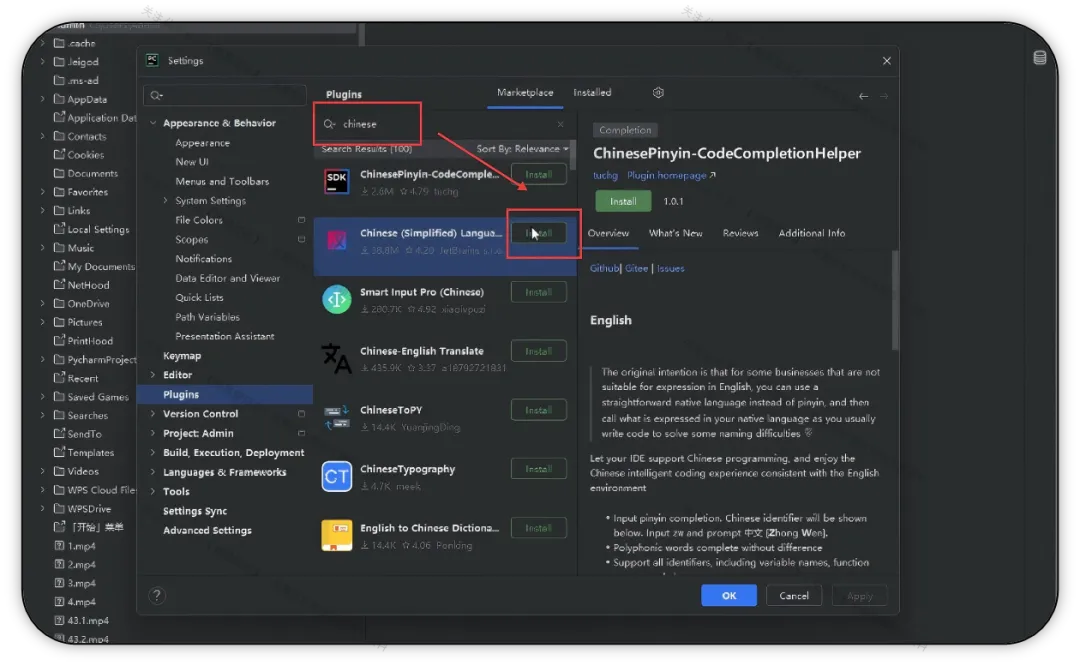
Task: Install the ChinesePinyin-CodeCompletionHelper from the list
Action: point(539,174)
